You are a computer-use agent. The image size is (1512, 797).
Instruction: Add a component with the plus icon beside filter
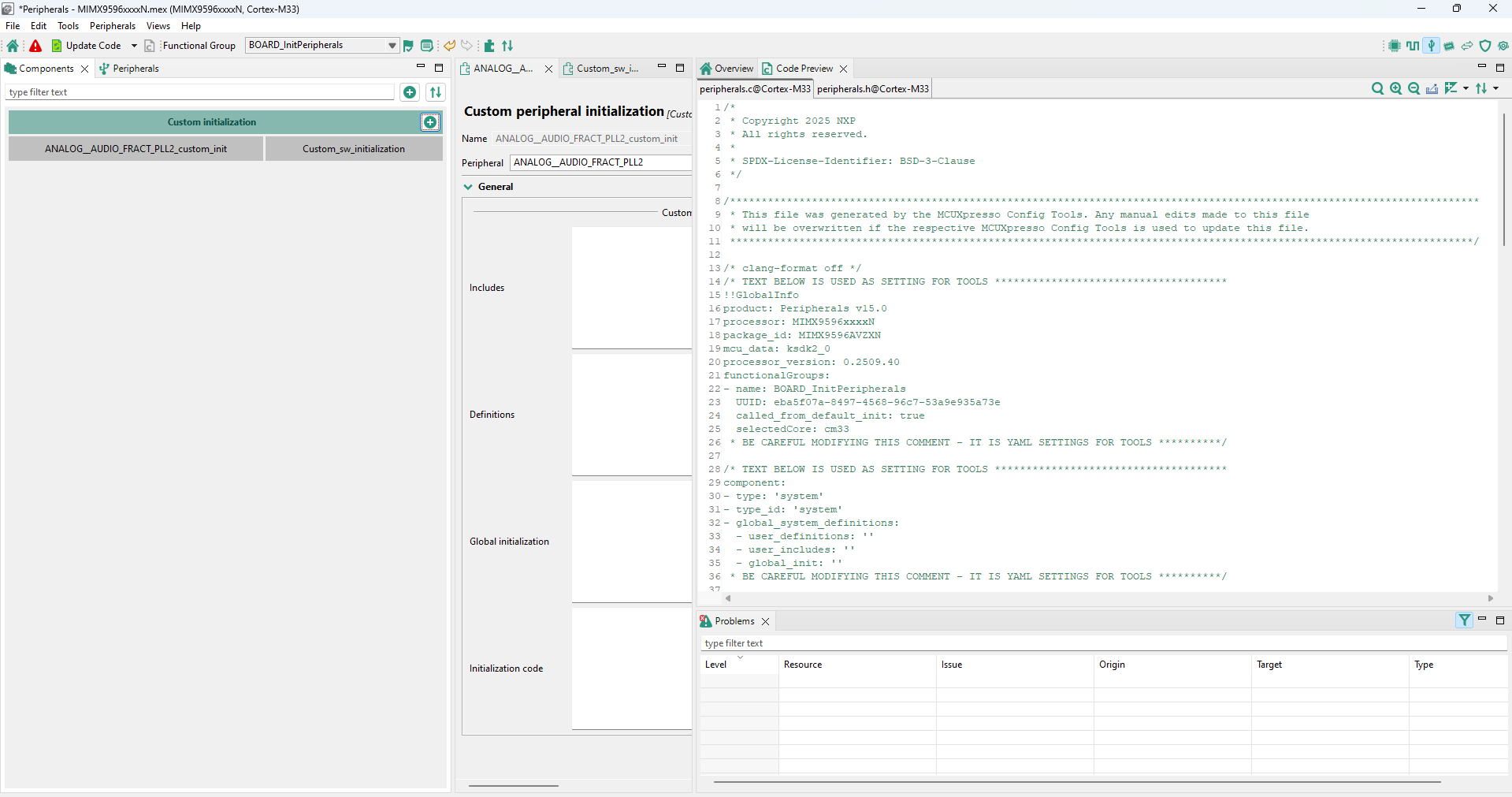click(x=410, y=92)
